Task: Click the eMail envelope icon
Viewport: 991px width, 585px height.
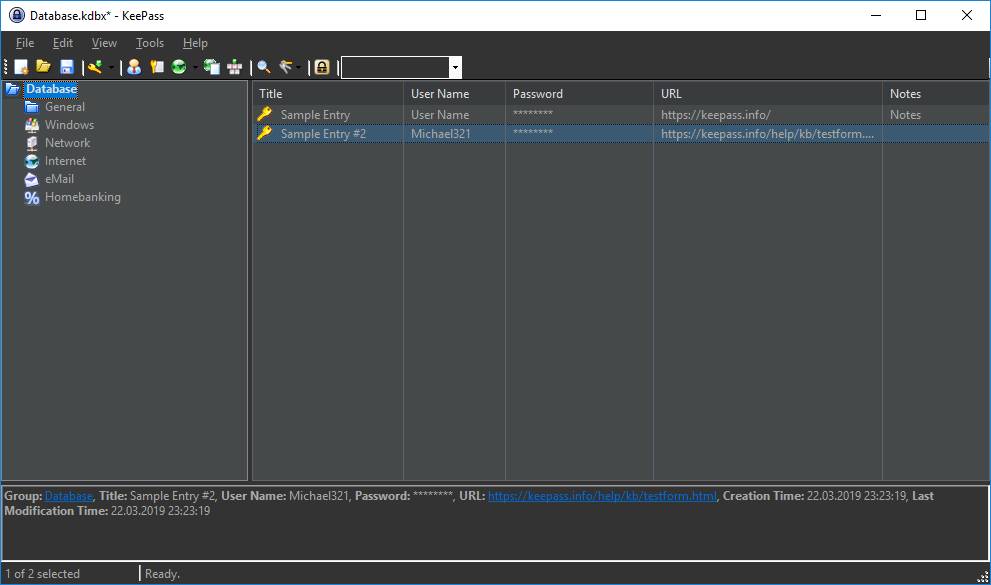Action: (x=32, y=179)
